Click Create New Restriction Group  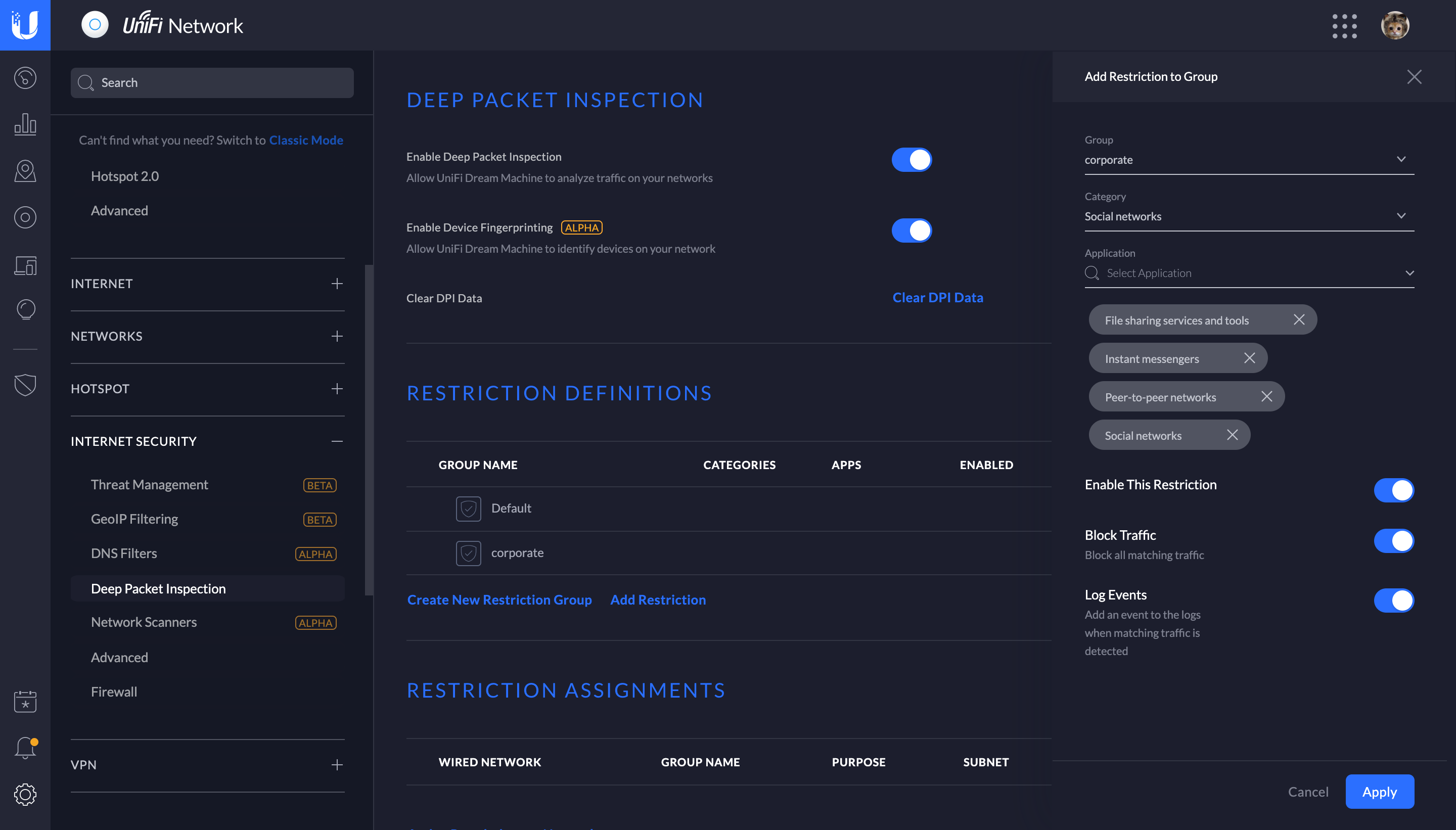click(x=499, y=600)
